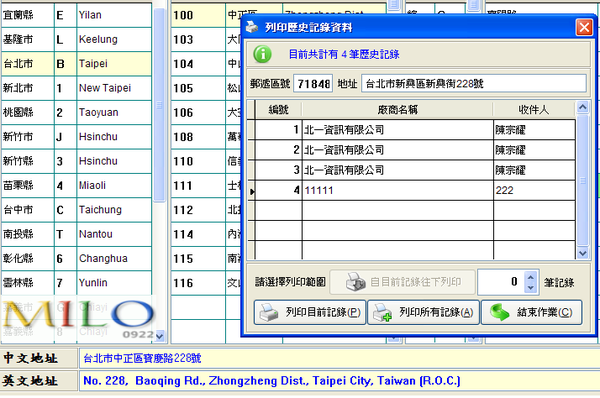
Task: Select 新竹縣 row with code 3
Action: [x=77, y=161]
